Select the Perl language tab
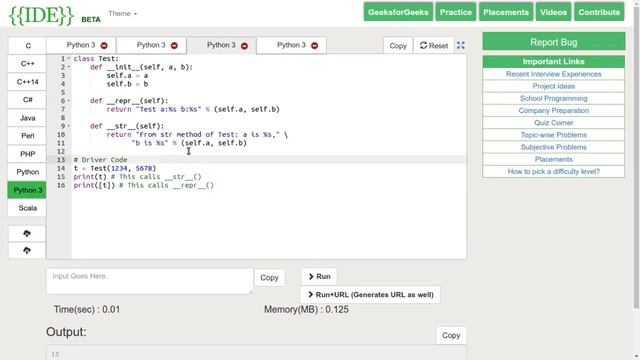 (x=27, y=136)
